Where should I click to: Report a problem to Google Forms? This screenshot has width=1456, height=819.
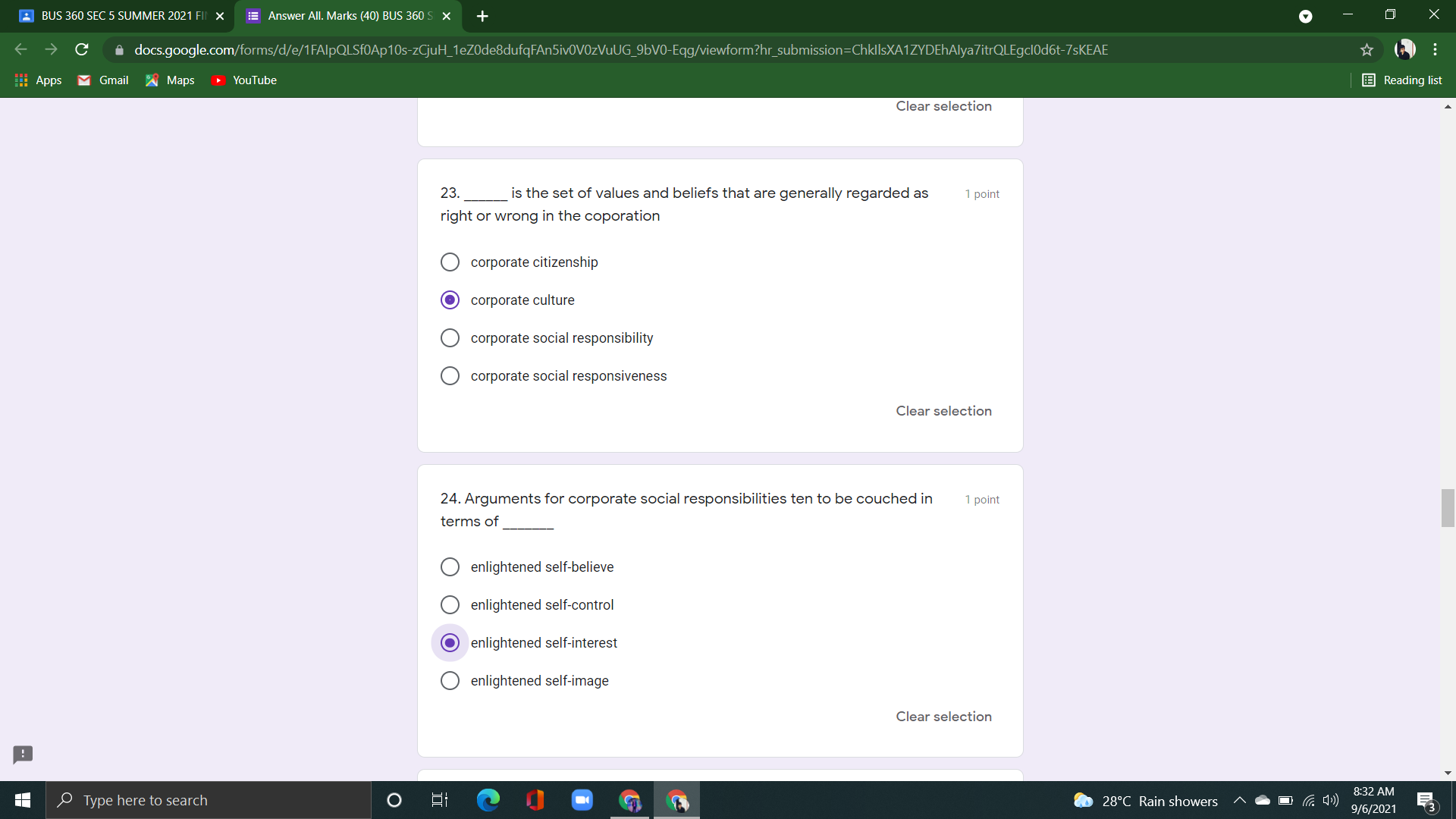tap(22, 755)
